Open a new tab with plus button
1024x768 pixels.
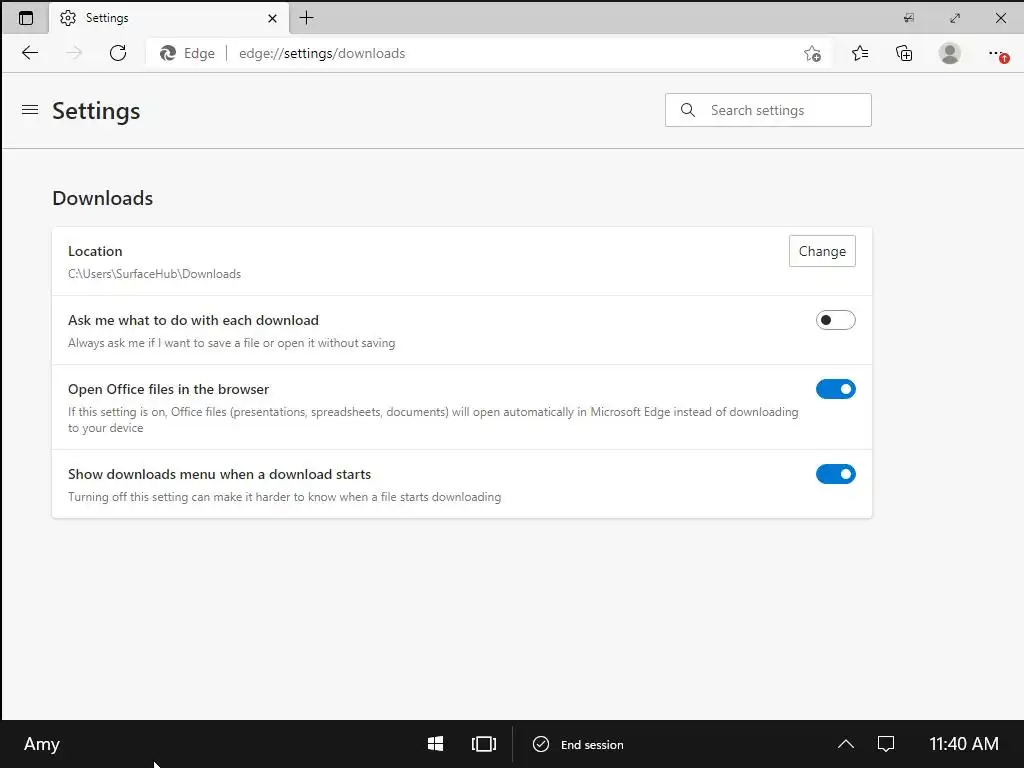306,18
